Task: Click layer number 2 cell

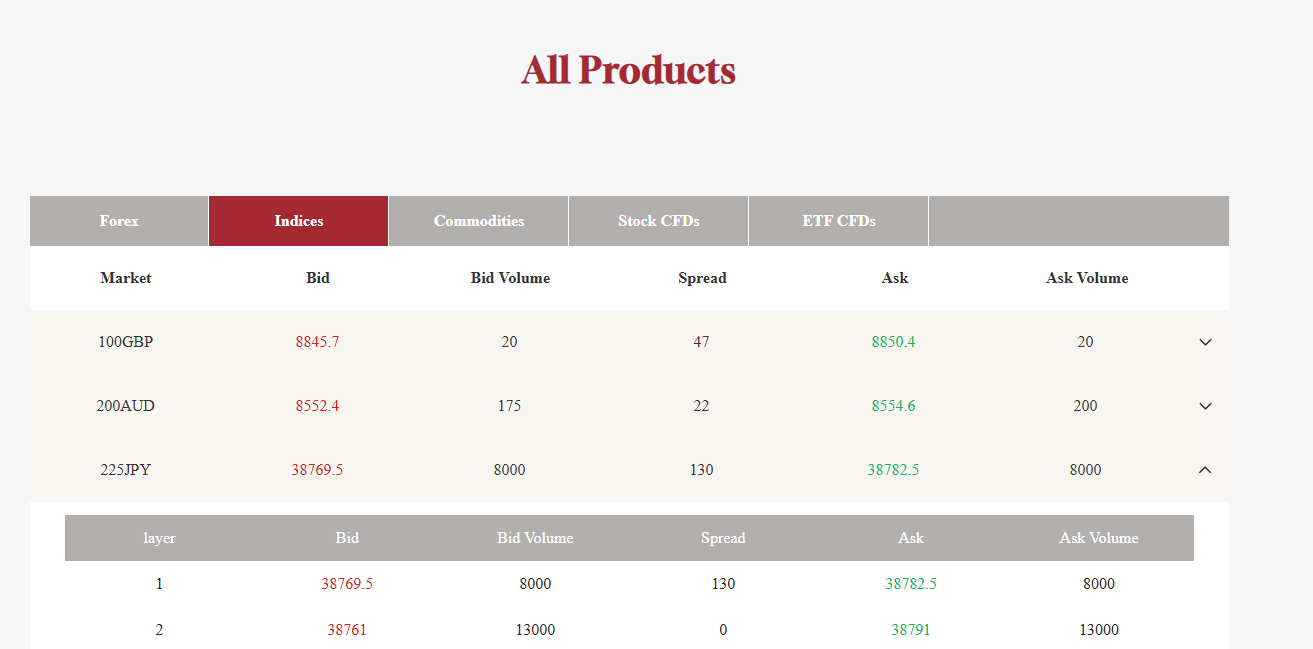Action: click(x=159, y=630)
